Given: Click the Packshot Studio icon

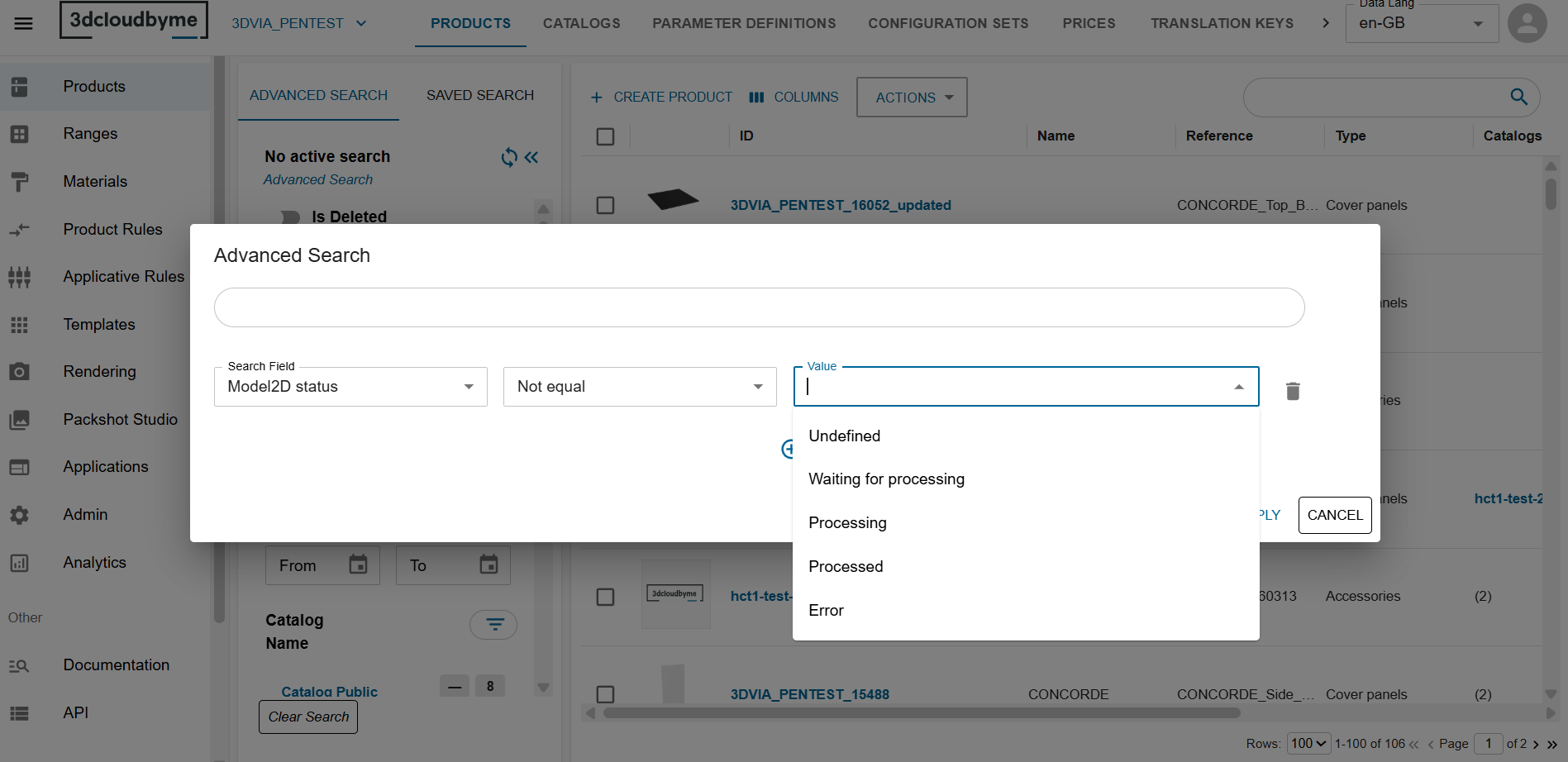Looking at the screenshot, I should 19,420.
